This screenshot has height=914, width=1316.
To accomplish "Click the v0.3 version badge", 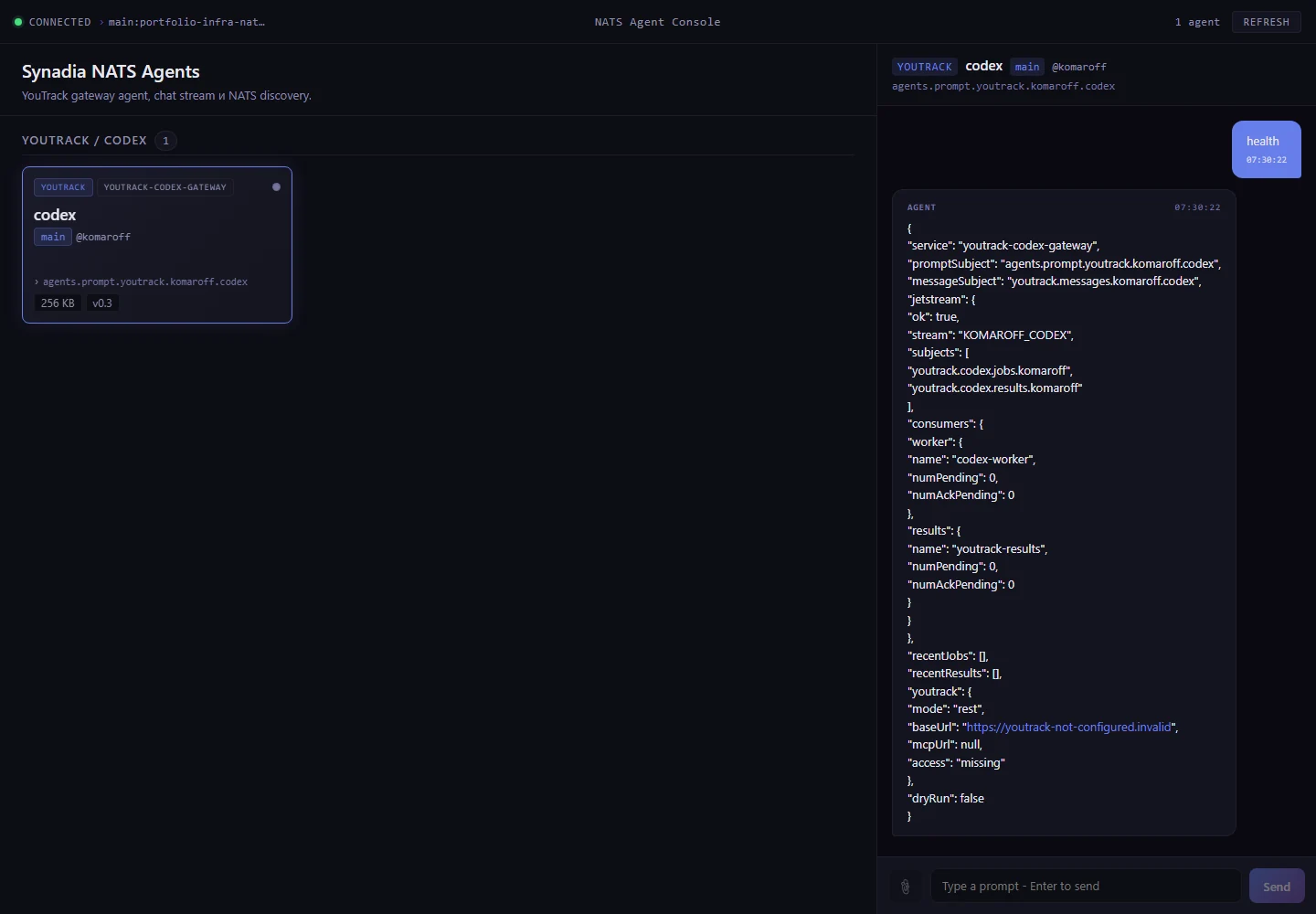I will 102,303.
